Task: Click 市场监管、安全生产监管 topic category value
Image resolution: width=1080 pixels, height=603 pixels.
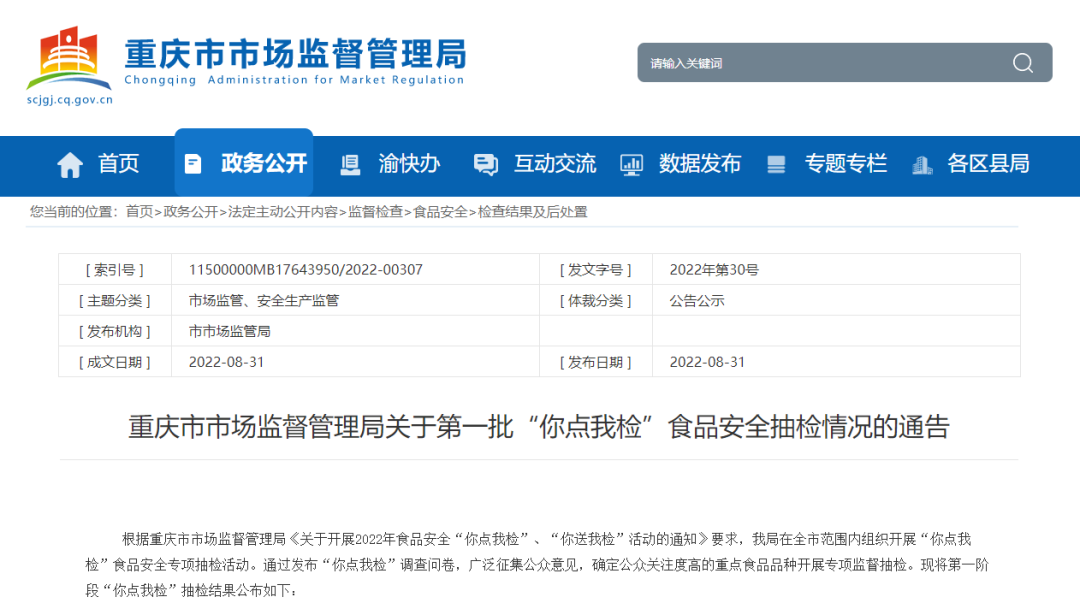Action: (264, 300)
